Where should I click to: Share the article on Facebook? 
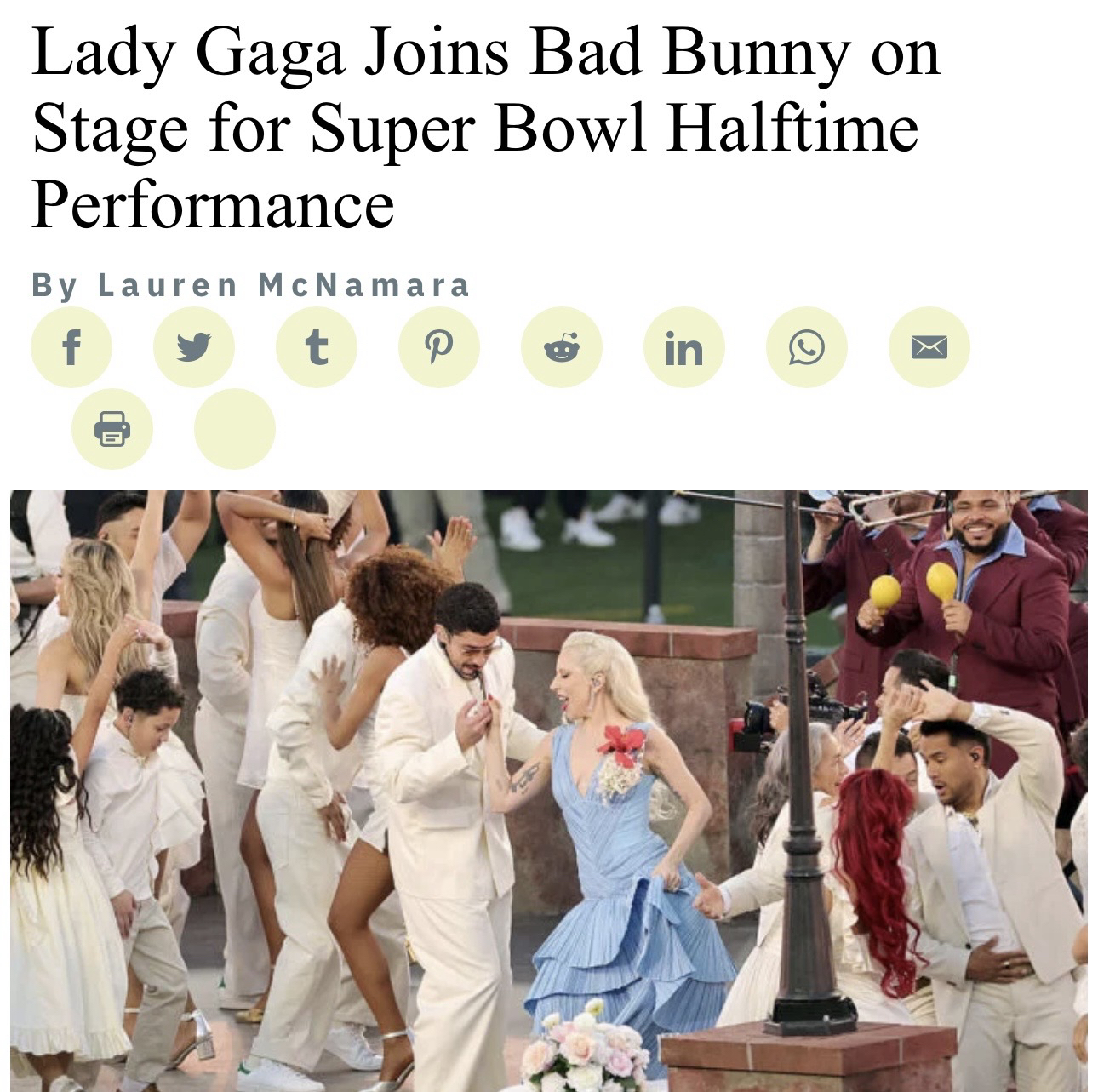(x=71, y=347)
